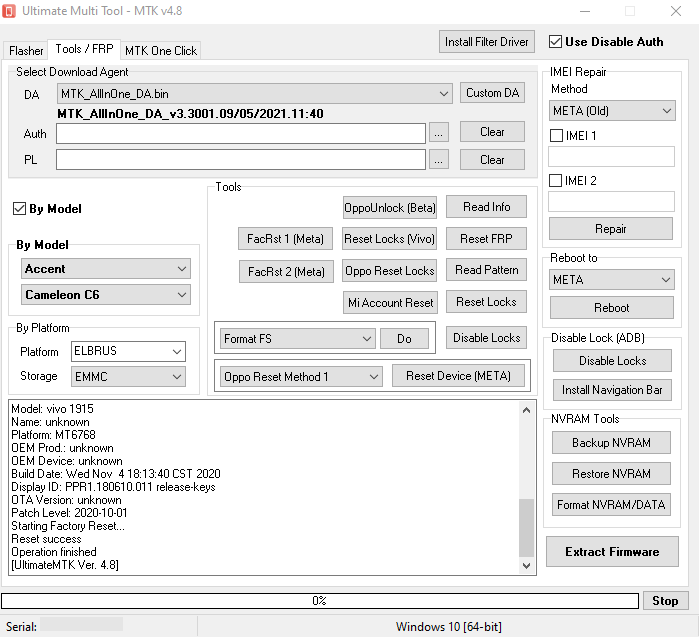
Task: Open the Reboot to META dropdown
Action: (612, 279)
